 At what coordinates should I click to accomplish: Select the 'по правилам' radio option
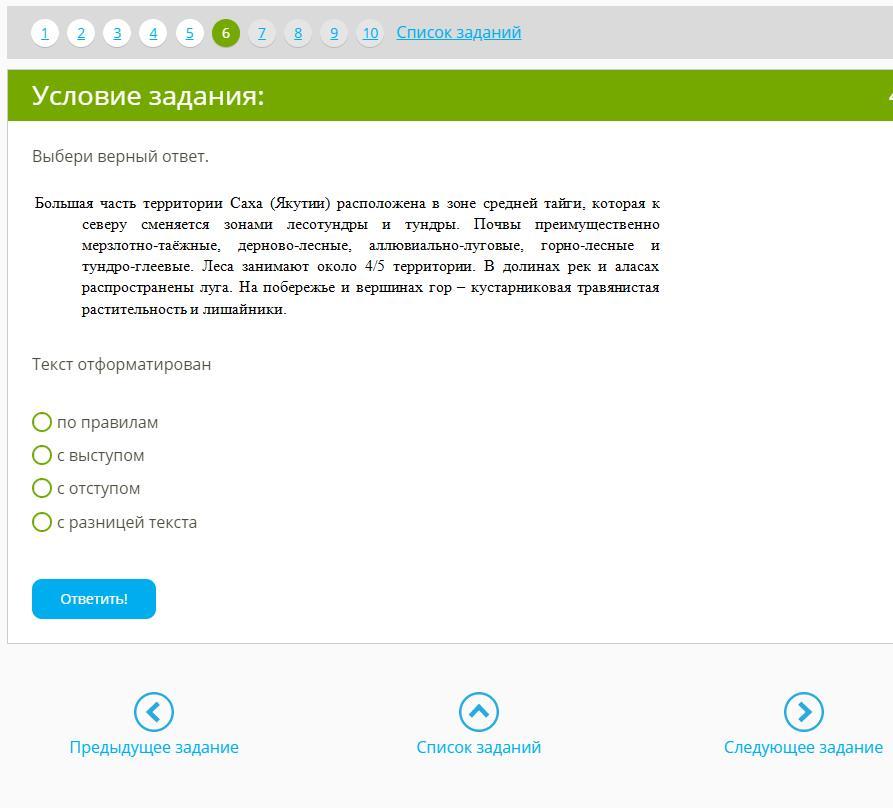pos(42,423)
